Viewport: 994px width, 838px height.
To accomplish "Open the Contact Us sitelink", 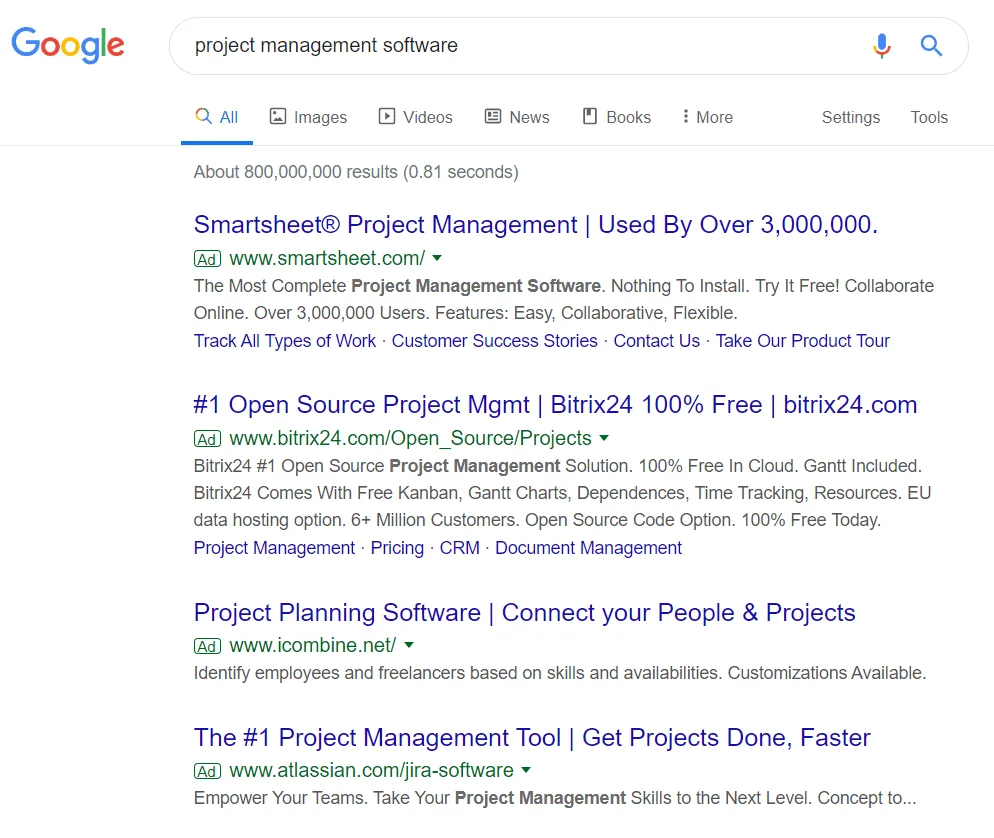I will (657, 341).
